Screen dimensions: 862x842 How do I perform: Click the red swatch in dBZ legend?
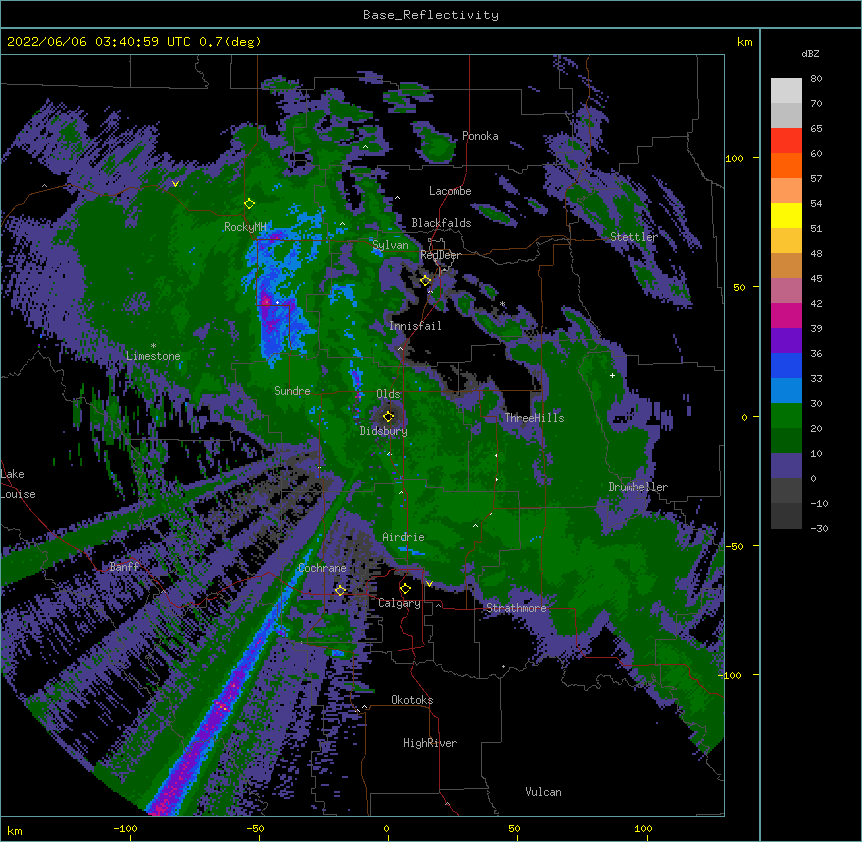(786, 141)
